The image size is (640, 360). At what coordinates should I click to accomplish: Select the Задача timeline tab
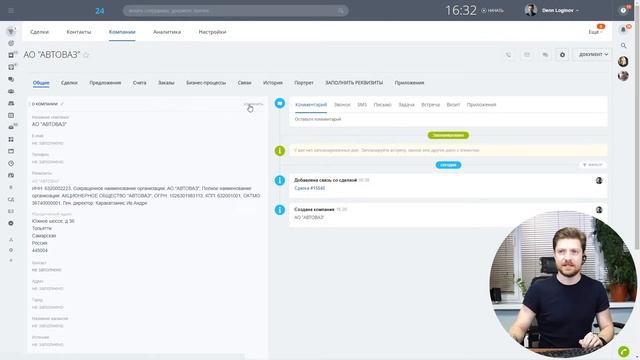(406, 105)
